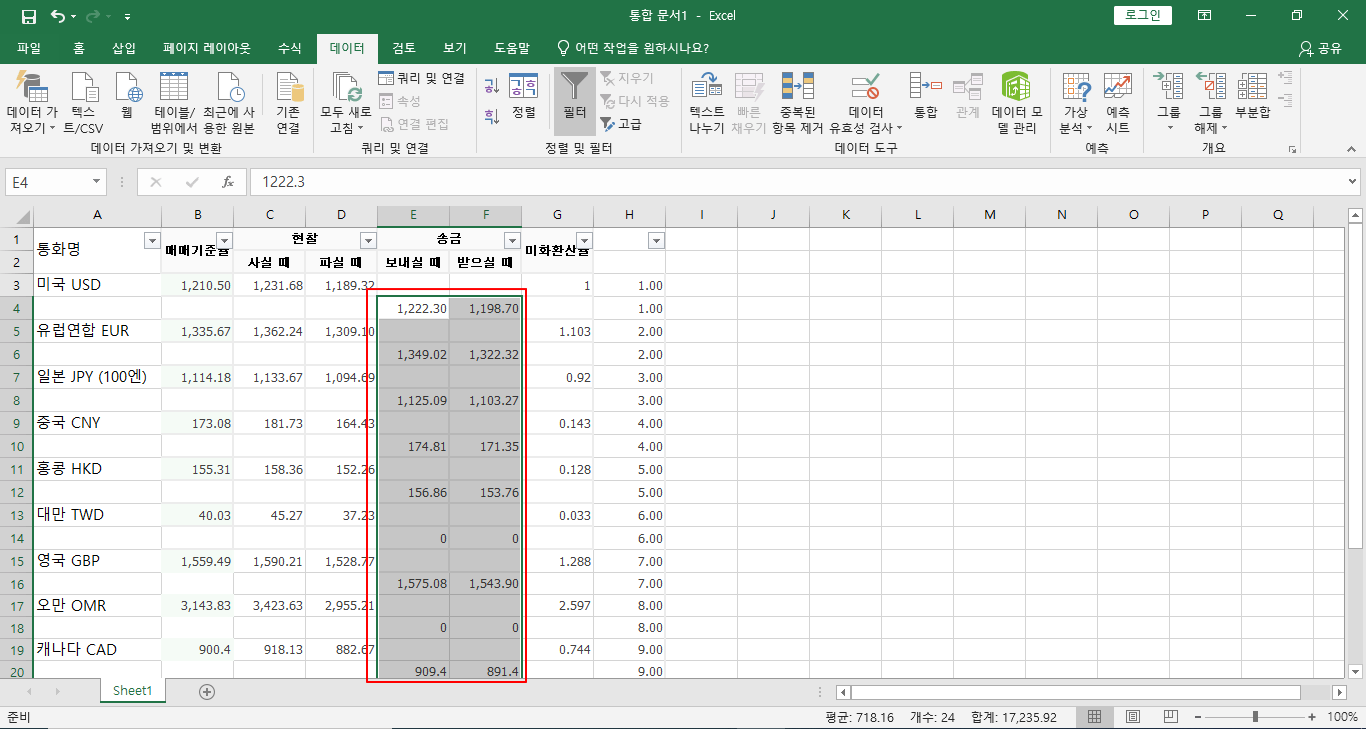The image size is (1366, 729).
Task: Open the filter dropdown for 송금
Action: 512,240
